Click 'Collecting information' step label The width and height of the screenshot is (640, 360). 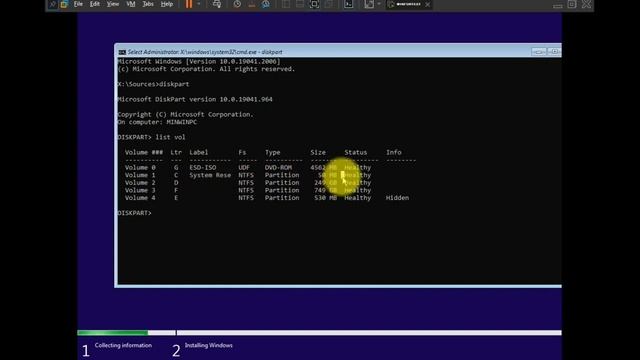(123, 345)
